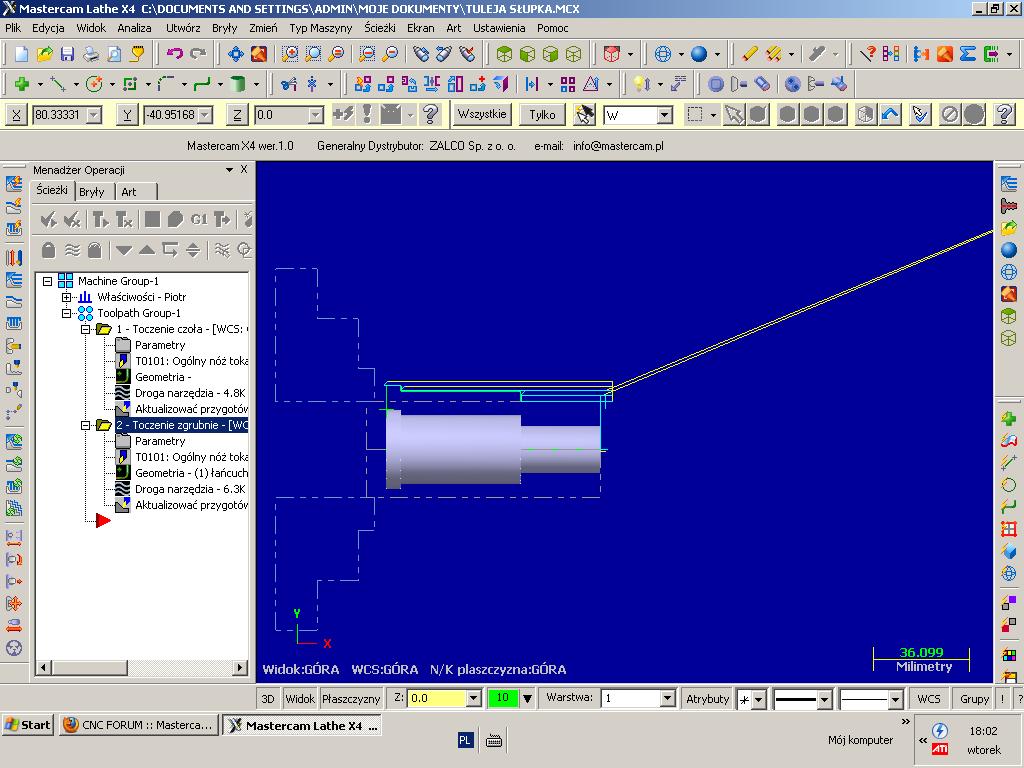Viewport: 1024px width, 768px height.
Task: Redo with the grey arrow icon
Action: [197, 54]
